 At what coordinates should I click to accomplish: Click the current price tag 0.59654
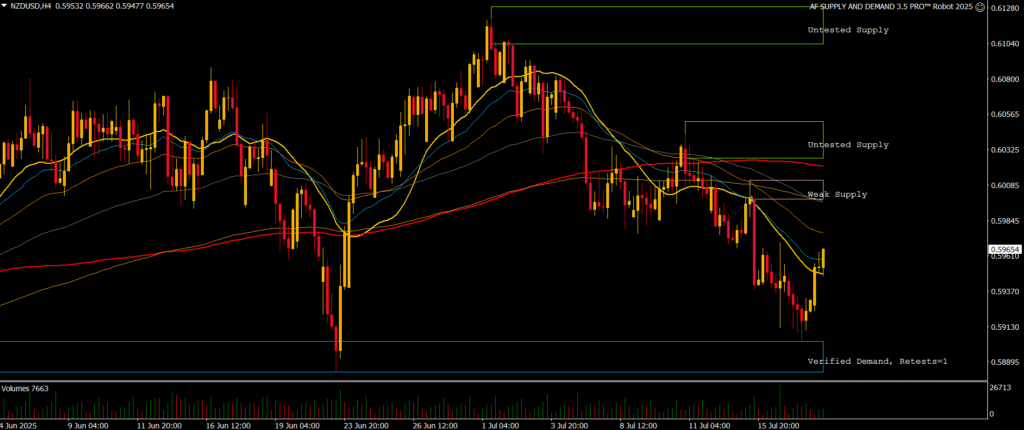(1005, 249)
